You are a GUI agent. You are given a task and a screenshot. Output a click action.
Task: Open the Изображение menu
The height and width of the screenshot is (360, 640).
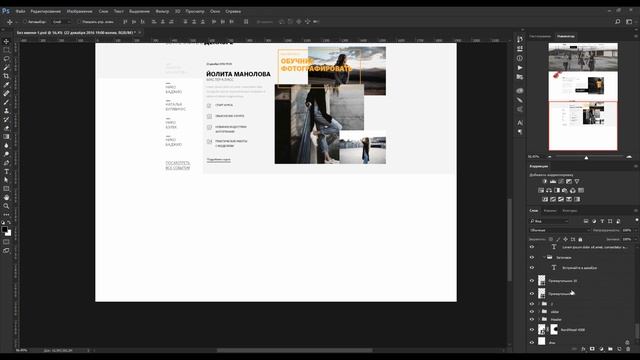[x=79, y=11]
